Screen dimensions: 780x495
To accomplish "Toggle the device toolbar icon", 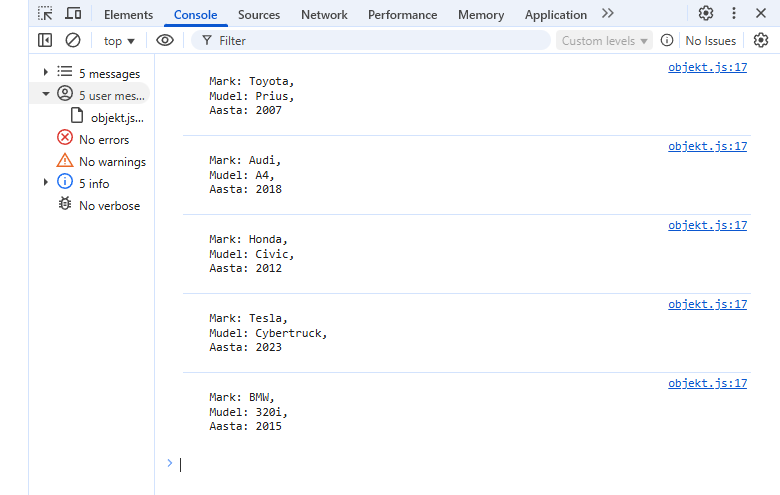I will click(73, 14).
